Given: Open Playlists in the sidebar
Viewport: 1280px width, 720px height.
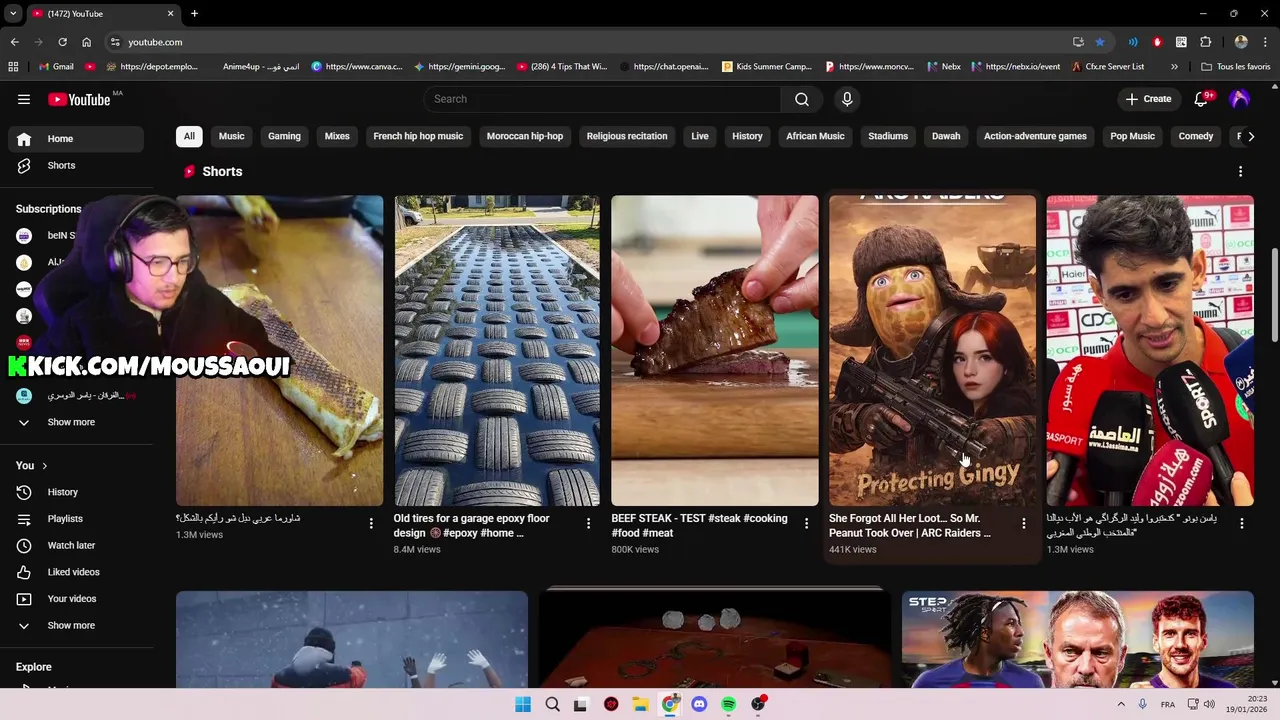Looking at the screenshot, I should (x=76, y=519).
